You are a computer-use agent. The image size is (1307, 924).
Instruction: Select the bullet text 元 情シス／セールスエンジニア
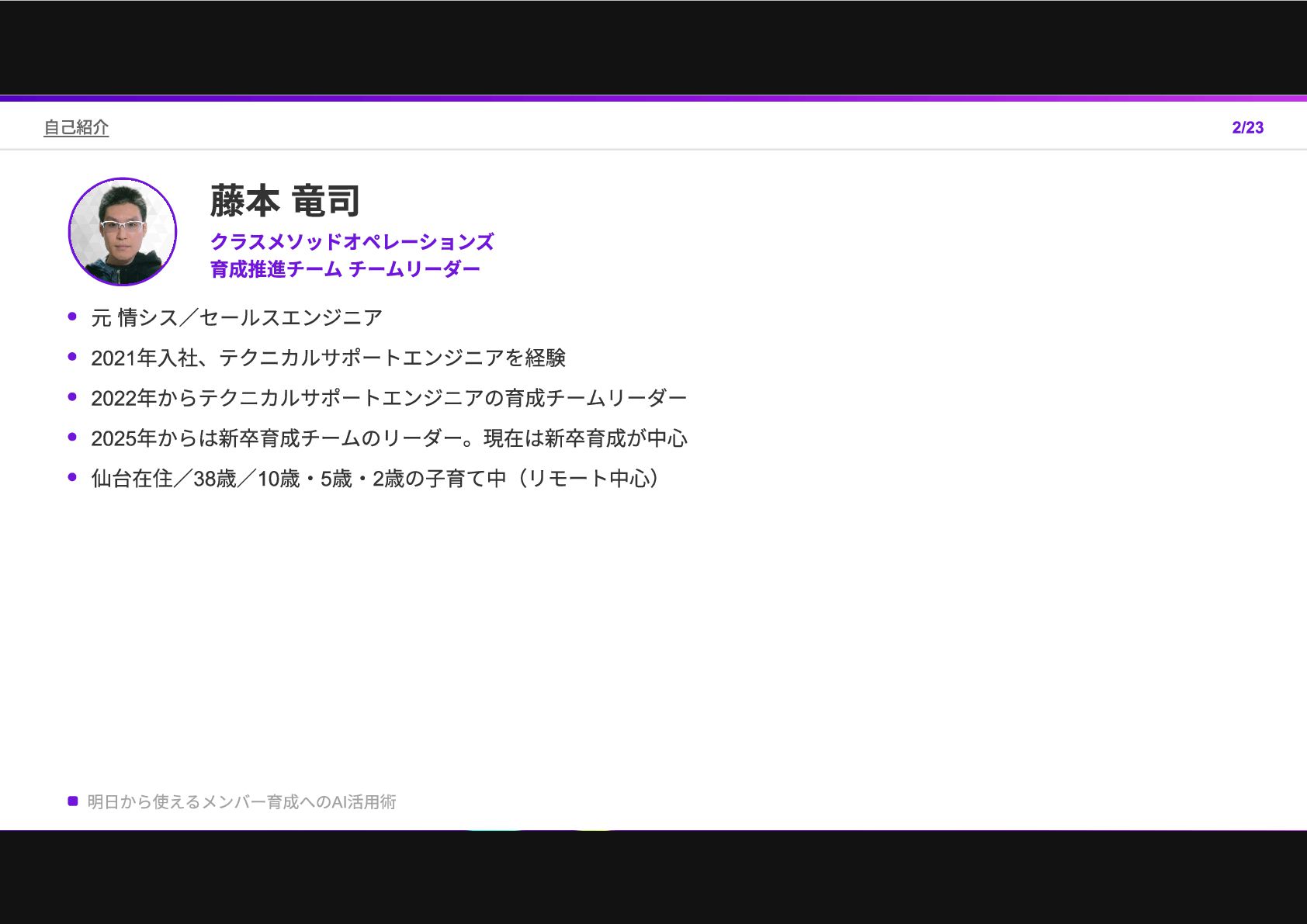tap(237, 317)
